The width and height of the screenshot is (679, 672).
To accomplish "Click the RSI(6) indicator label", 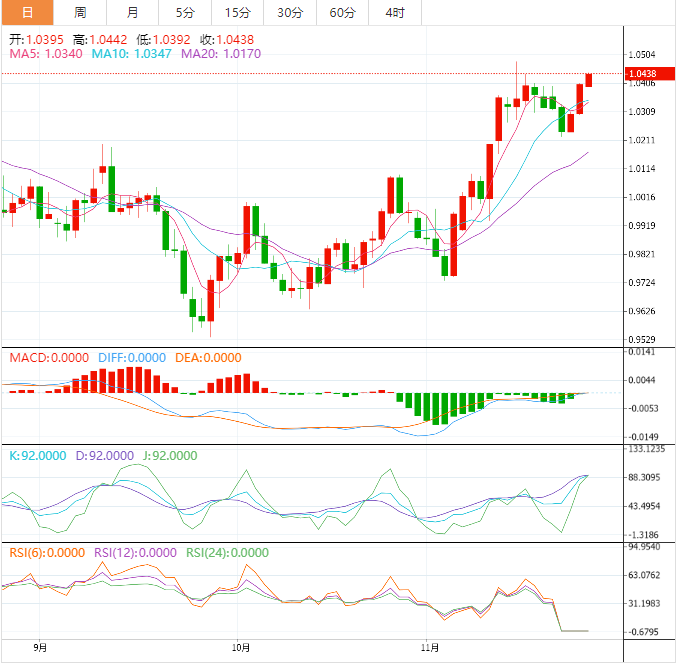I will (x=47, y=552).
